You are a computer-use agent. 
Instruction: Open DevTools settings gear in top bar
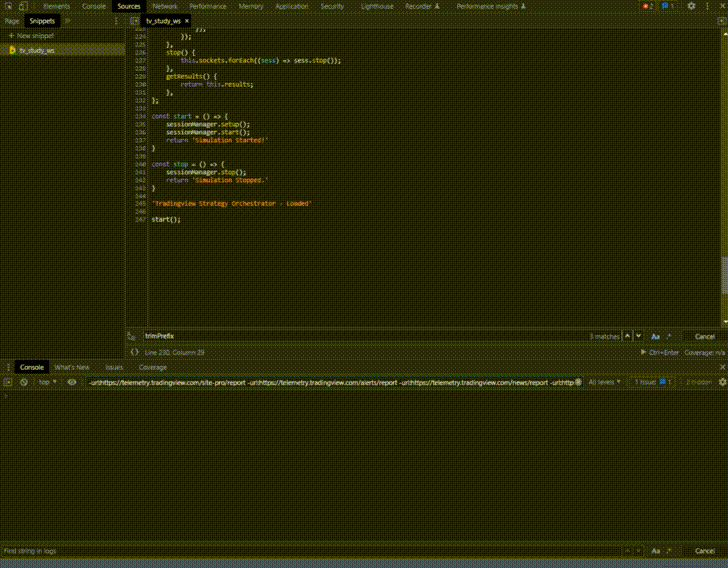tap(691, 7)
